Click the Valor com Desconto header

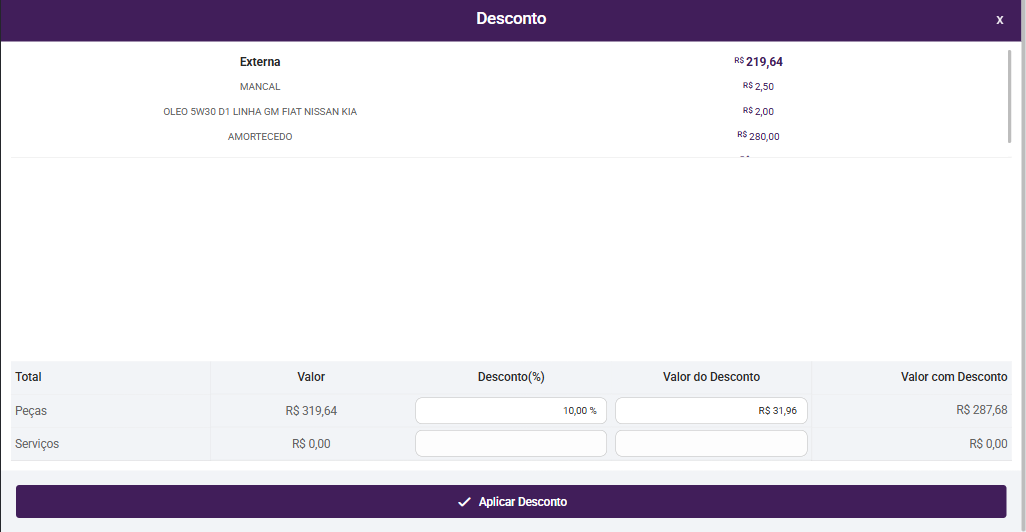tap(954, 377)
